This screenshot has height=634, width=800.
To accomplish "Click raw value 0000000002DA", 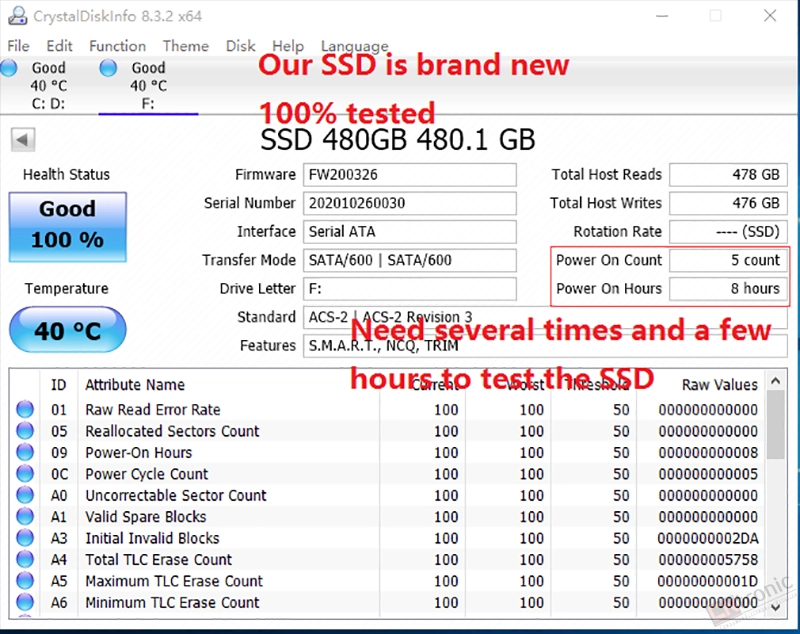I will 708,538.
